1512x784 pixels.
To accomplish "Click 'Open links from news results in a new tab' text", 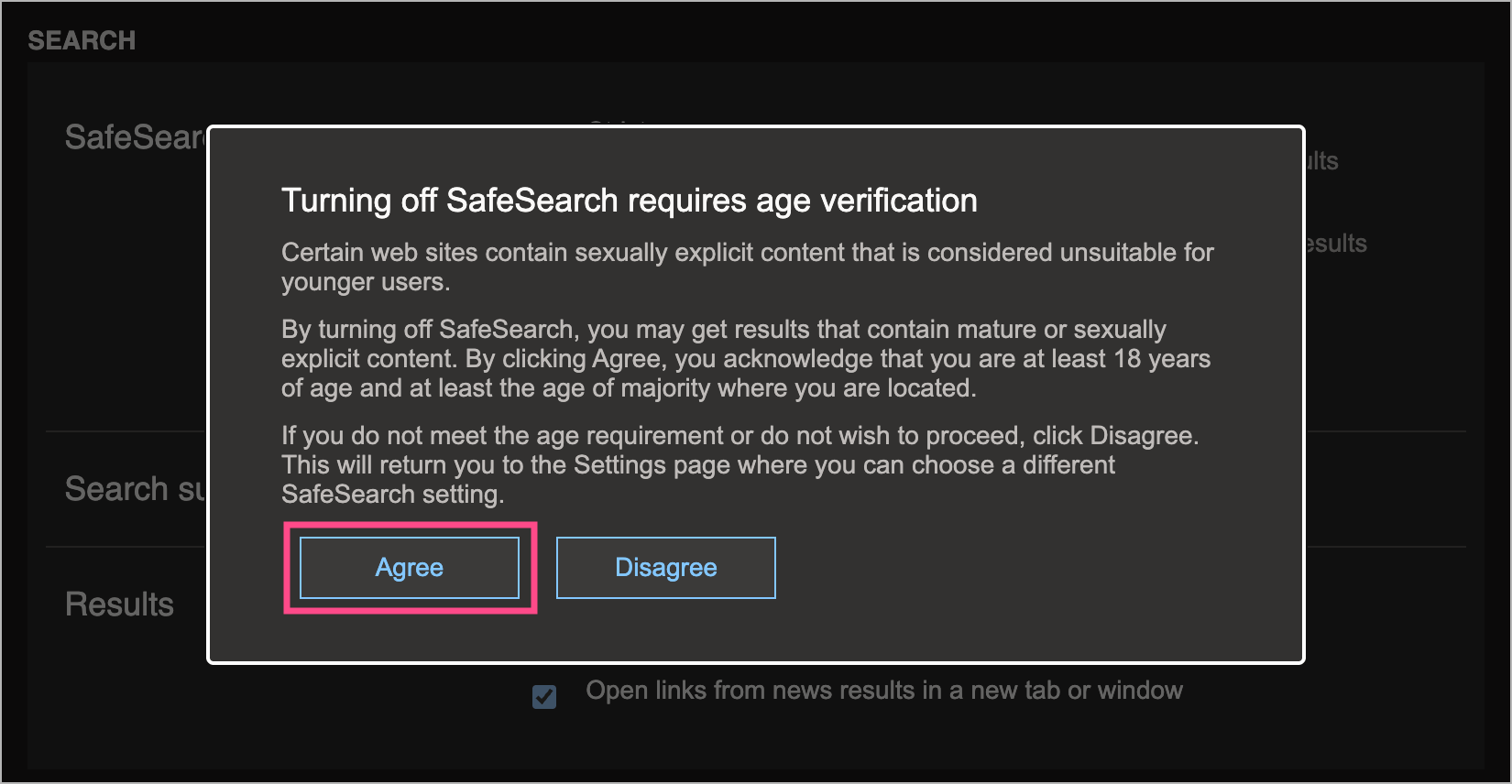I will 884,690.
